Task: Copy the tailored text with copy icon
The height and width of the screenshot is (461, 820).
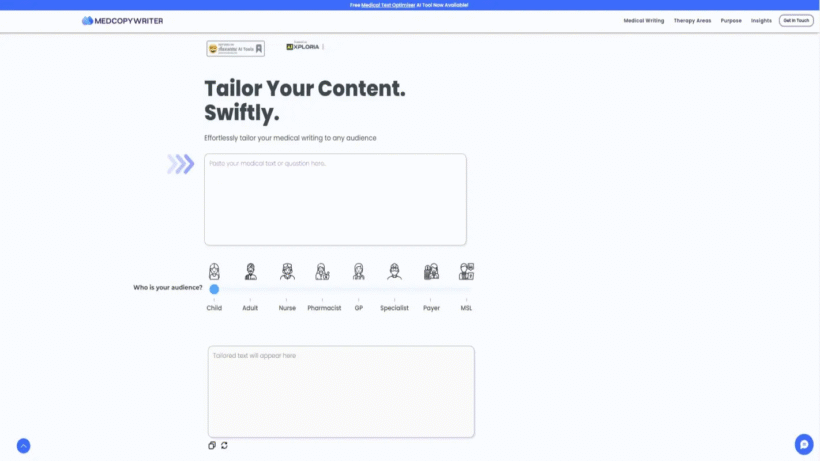Action: coord(212,445)
